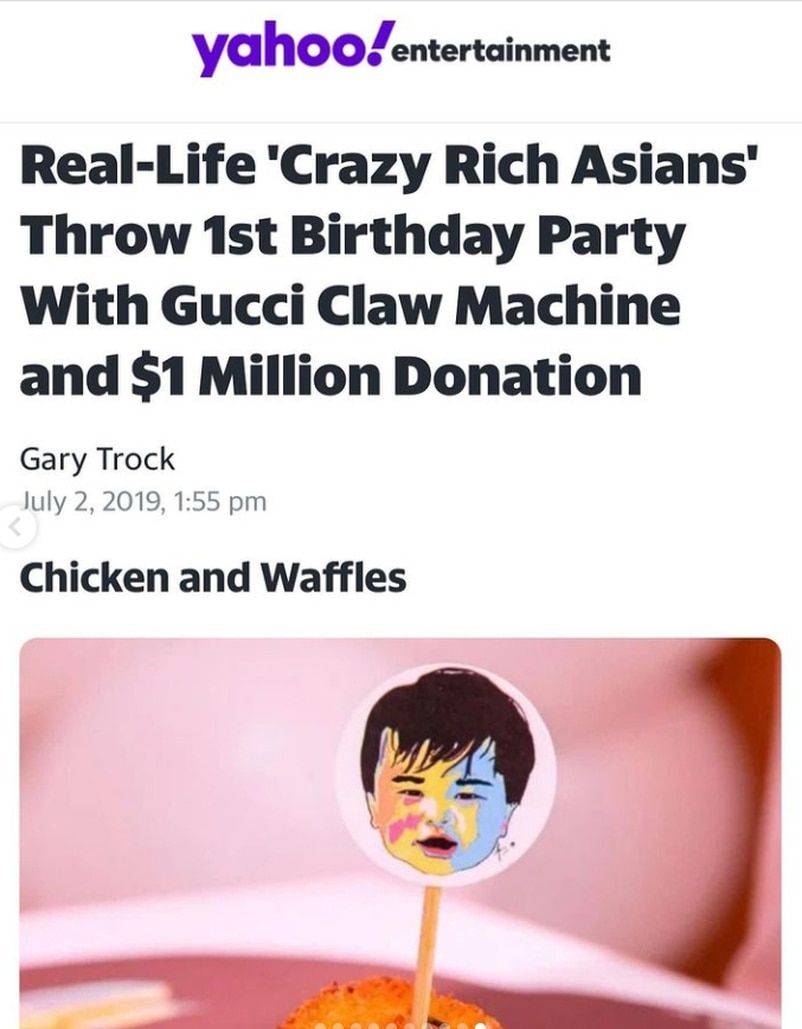Image resolution: width=802 pixels, height=1029 pixels.
Task: Click 'Gucci Claw Machine' in the headline
Action: 419,306
